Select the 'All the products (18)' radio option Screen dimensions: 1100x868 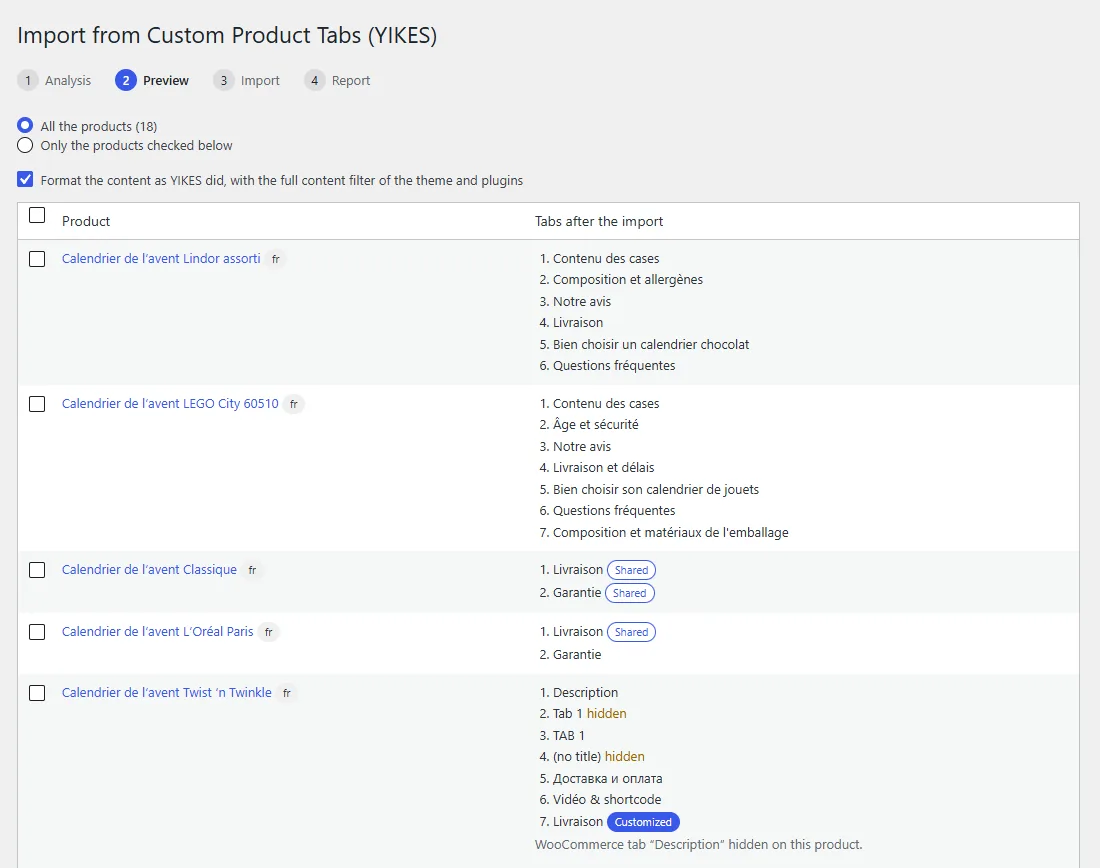tap(25, 126)
